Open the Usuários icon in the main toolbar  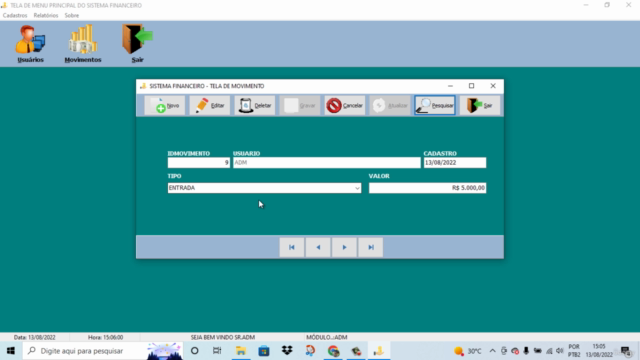coord(31,44)
